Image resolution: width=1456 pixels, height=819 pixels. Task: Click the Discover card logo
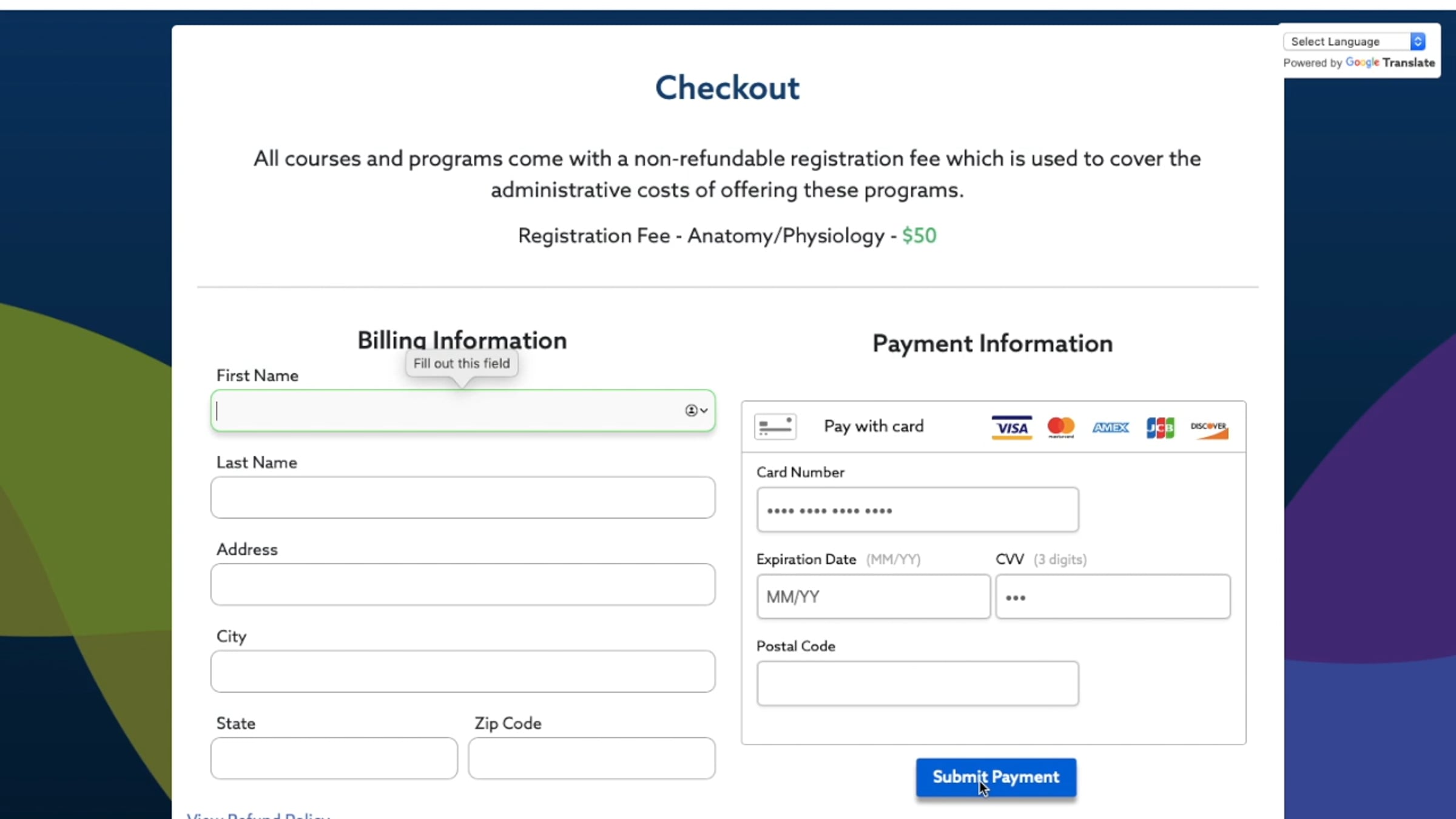click(1209, 429)
